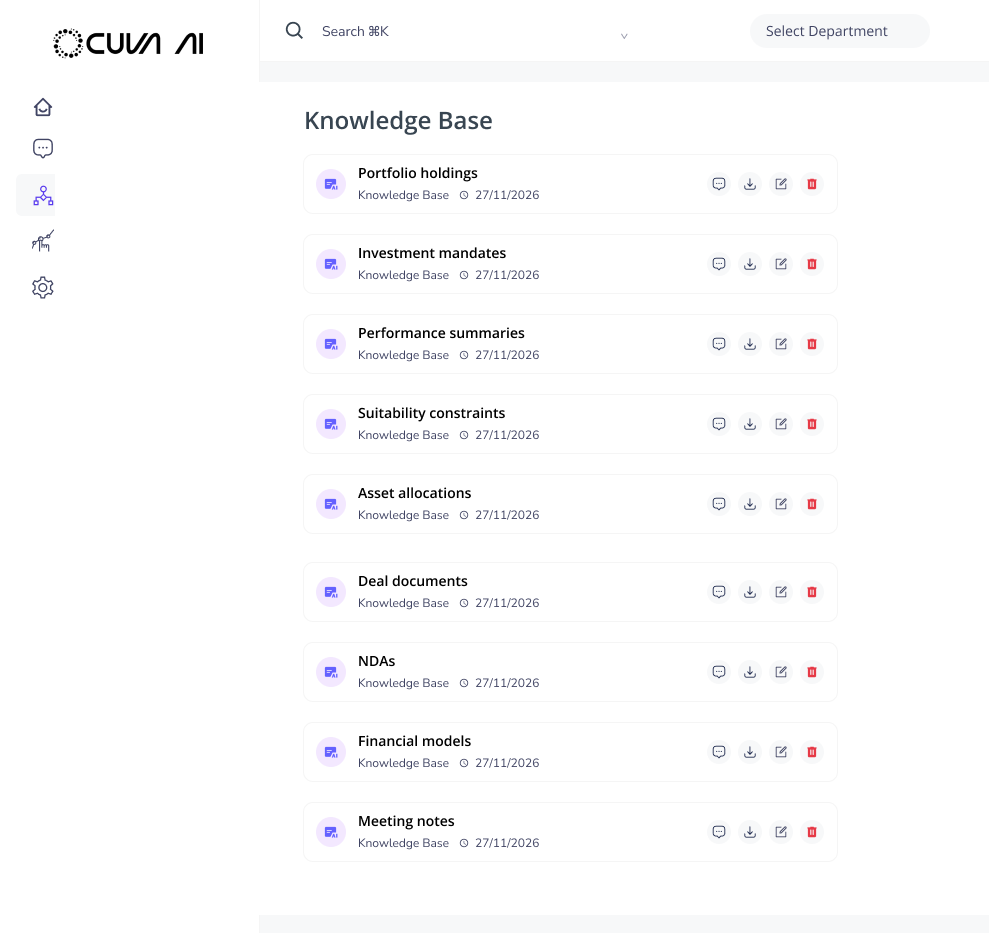989x933 pixels.
Task: Download the Asset allocations document
Action: point(750,504)
